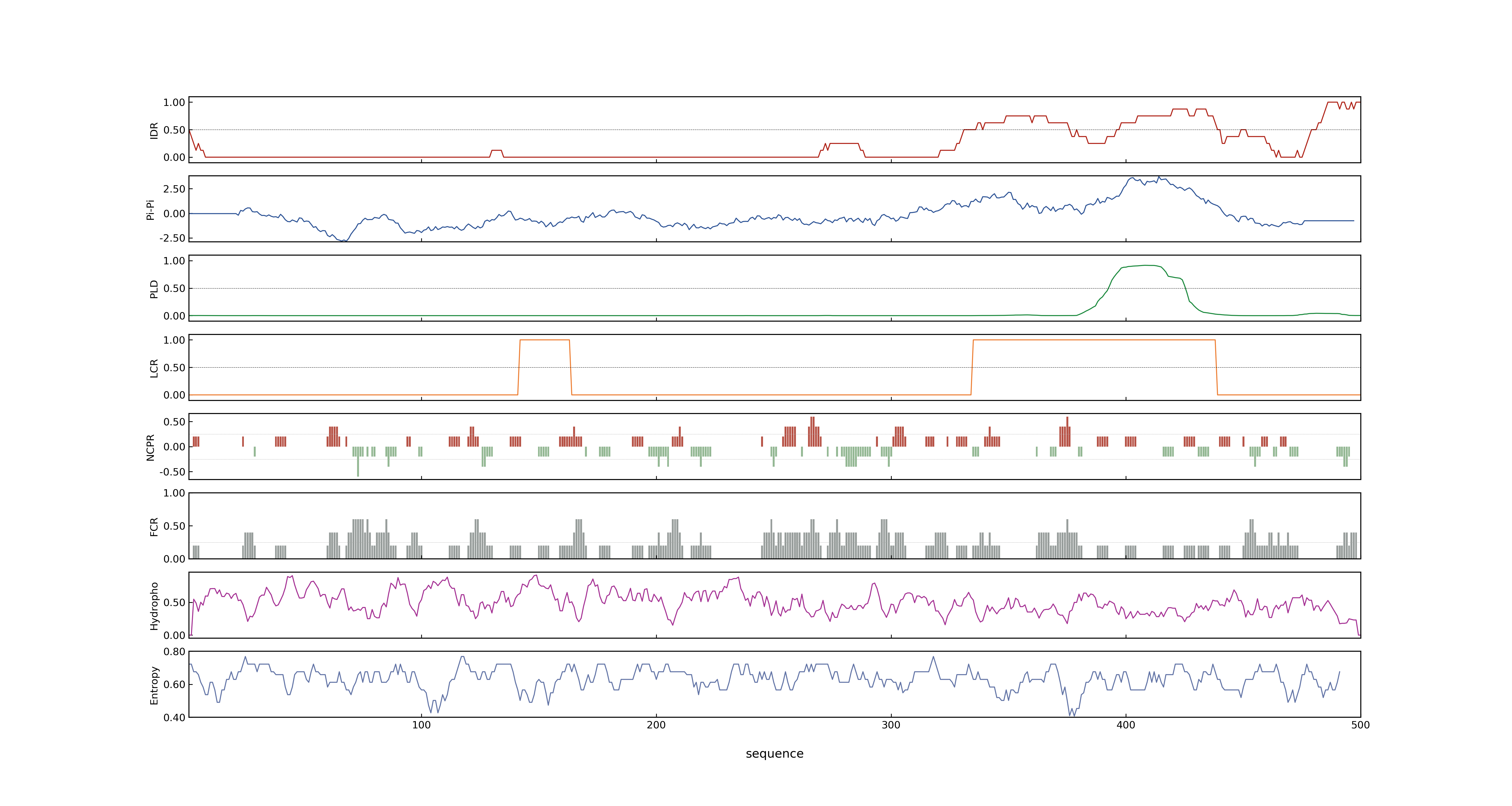Click the -0.50 tick of the NCPR panel
The width and height of the screenshot is (1512, 806).
tap(172, 472)
